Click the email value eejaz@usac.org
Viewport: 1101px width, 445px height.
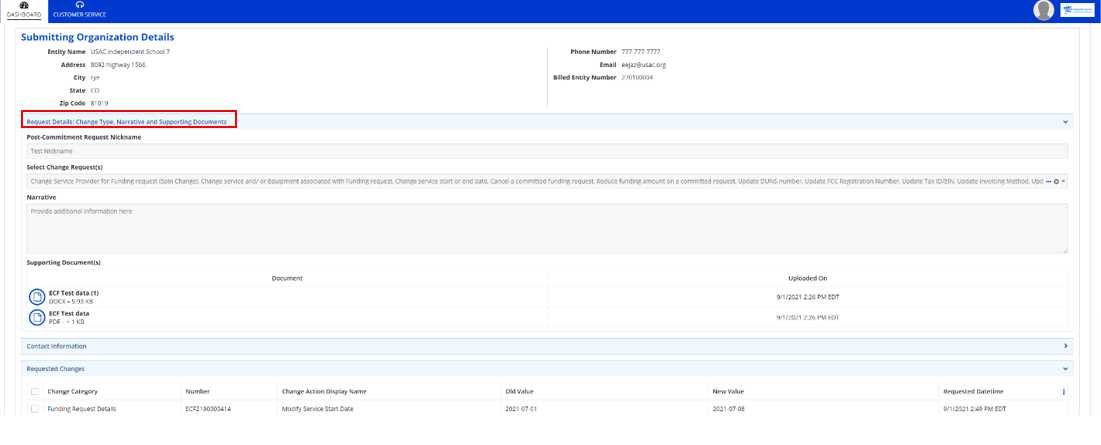coord(643,65)
